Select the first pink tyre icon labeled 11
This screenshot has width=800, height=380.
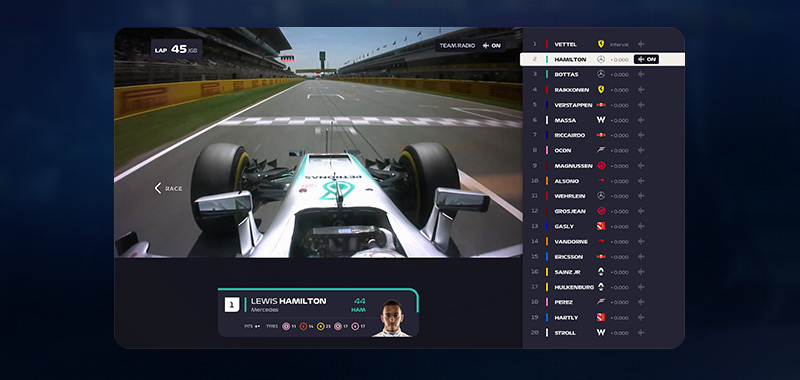[286, 326]
